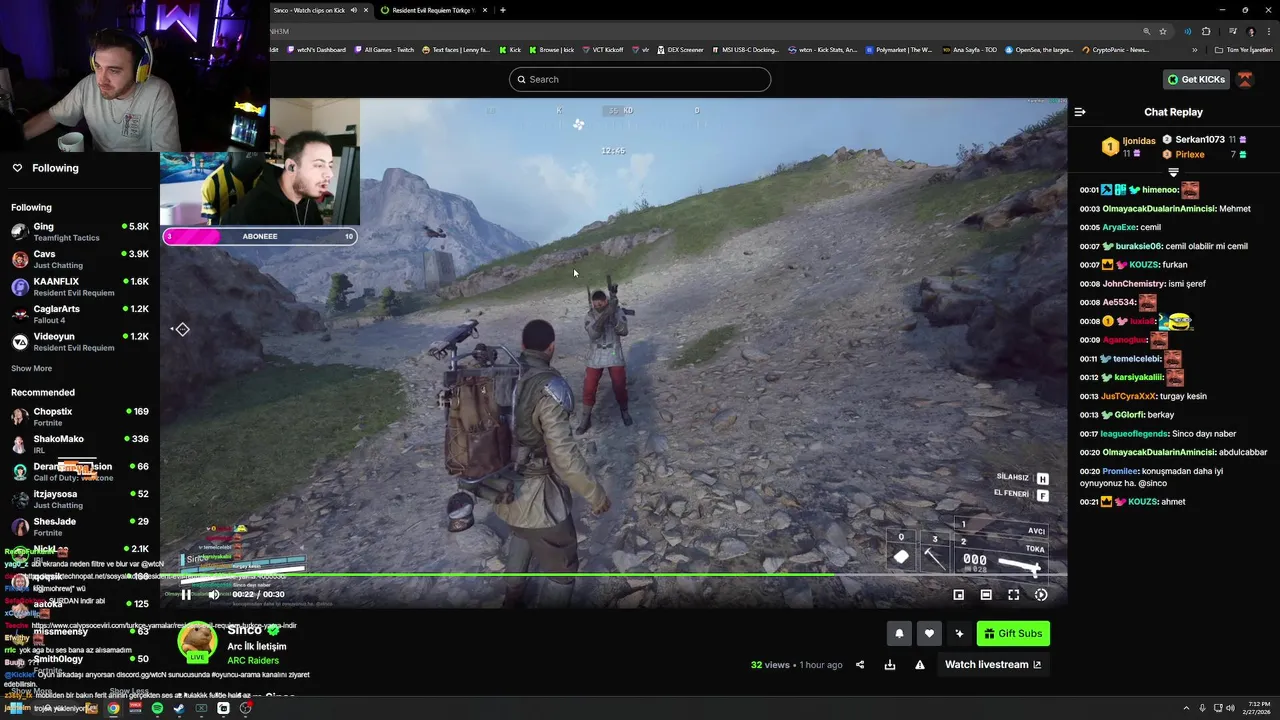Open Tüm Yer İşaretleri bookmarks folder
Image resolution: width=1280 pixels, height=720 pixels.
tap(1243, 50)
